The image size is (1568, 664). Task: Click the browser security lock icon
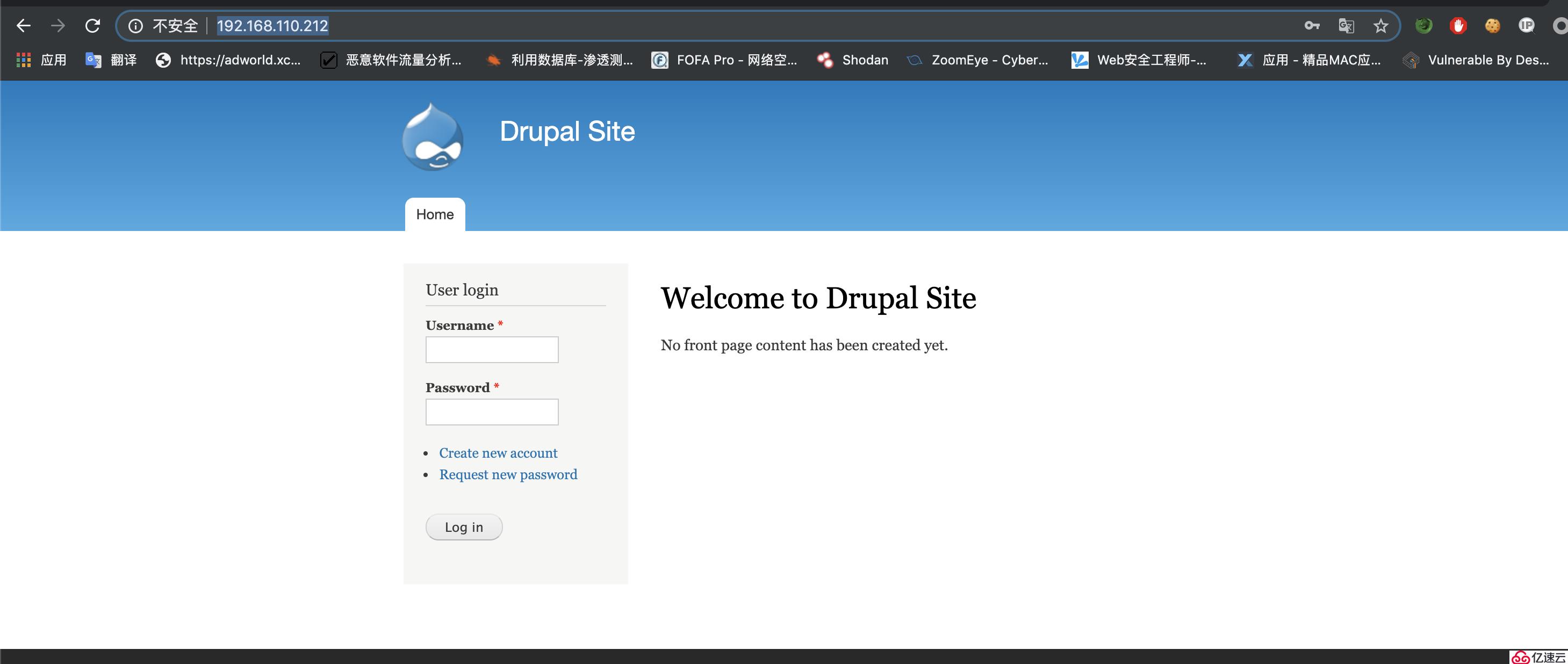pos(135,27)
